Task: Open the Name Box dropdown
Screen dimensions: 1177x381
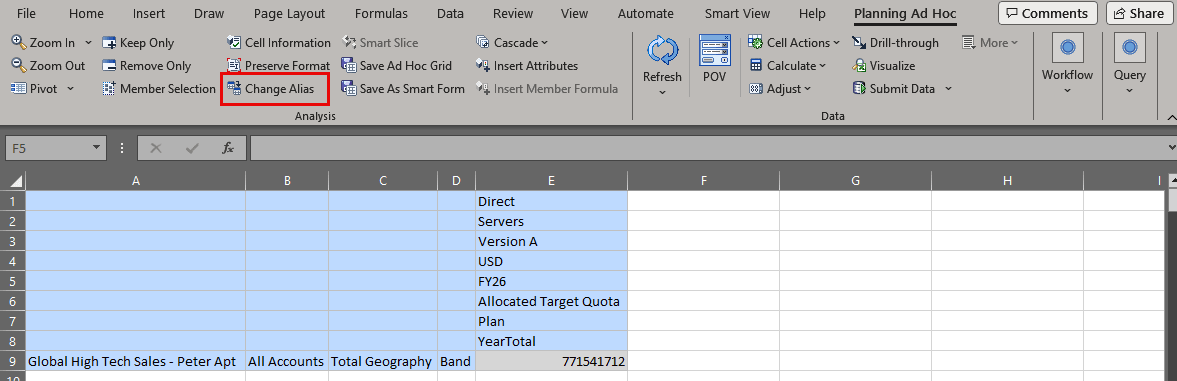Action: point(95,148)
